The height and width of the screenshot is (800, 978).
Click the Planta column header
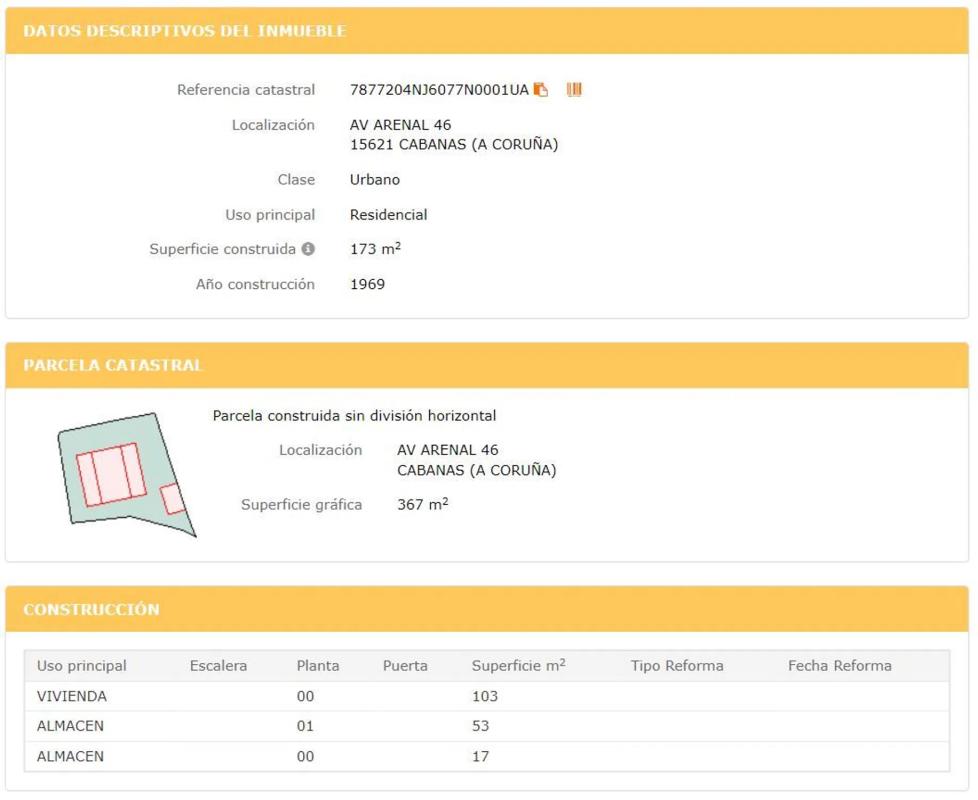[318, 666]
